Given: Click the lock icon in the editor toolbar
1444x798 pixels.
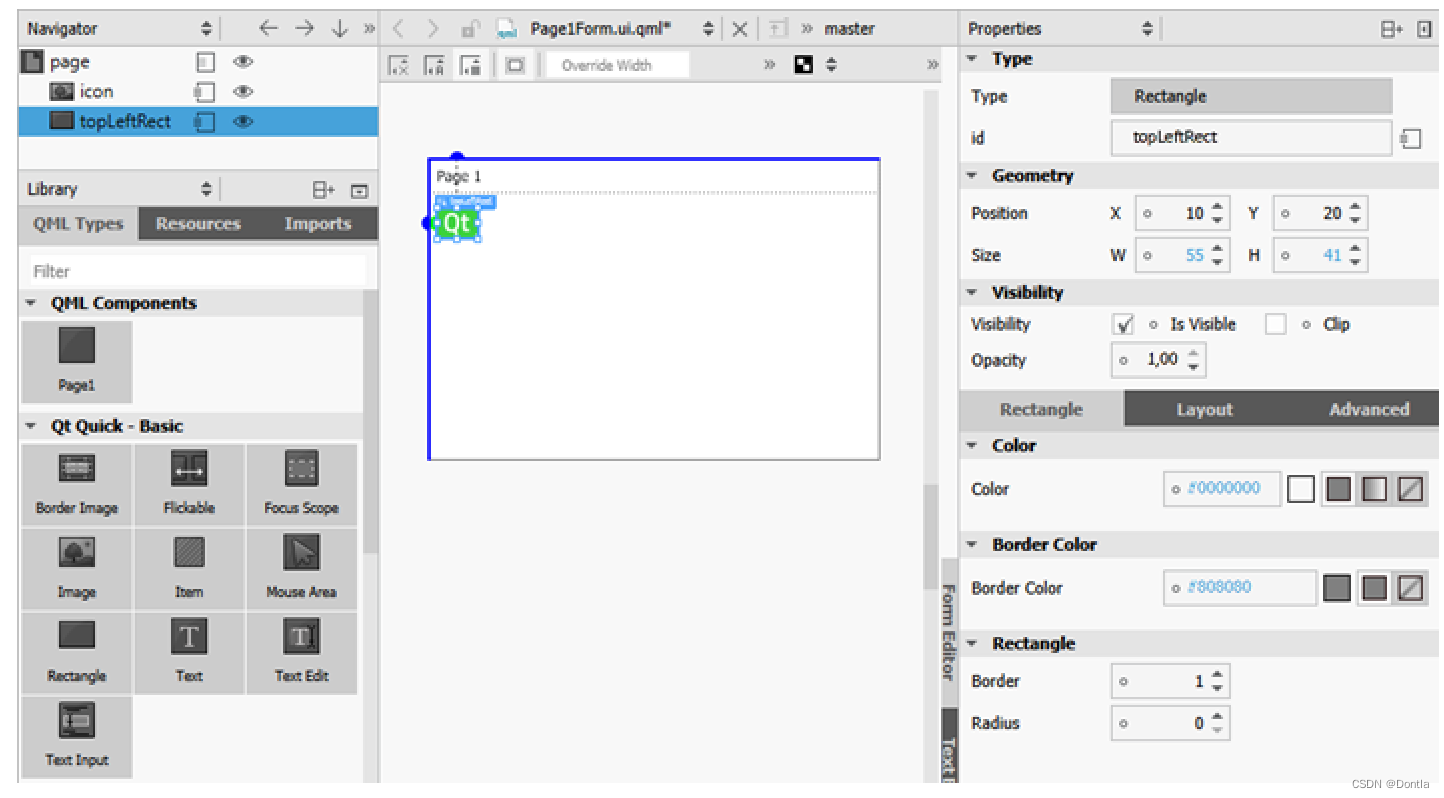Looking at the screenshot, I should (x=470, y=29).
